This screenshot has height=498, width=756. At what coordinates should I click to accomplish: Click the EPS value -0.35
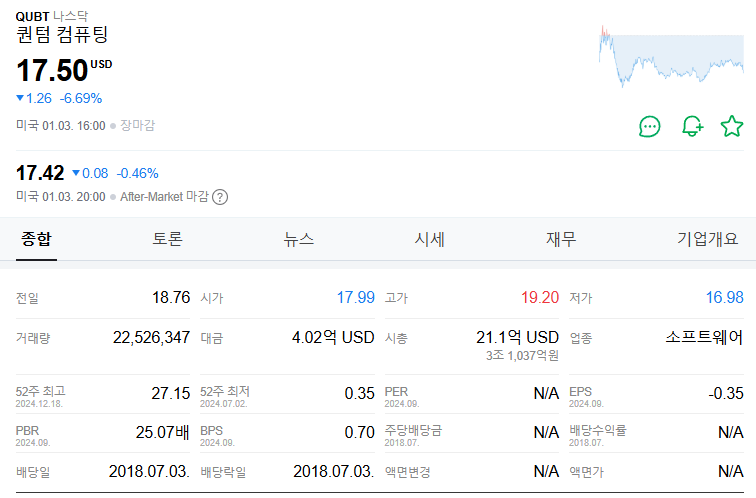[726, 393]
